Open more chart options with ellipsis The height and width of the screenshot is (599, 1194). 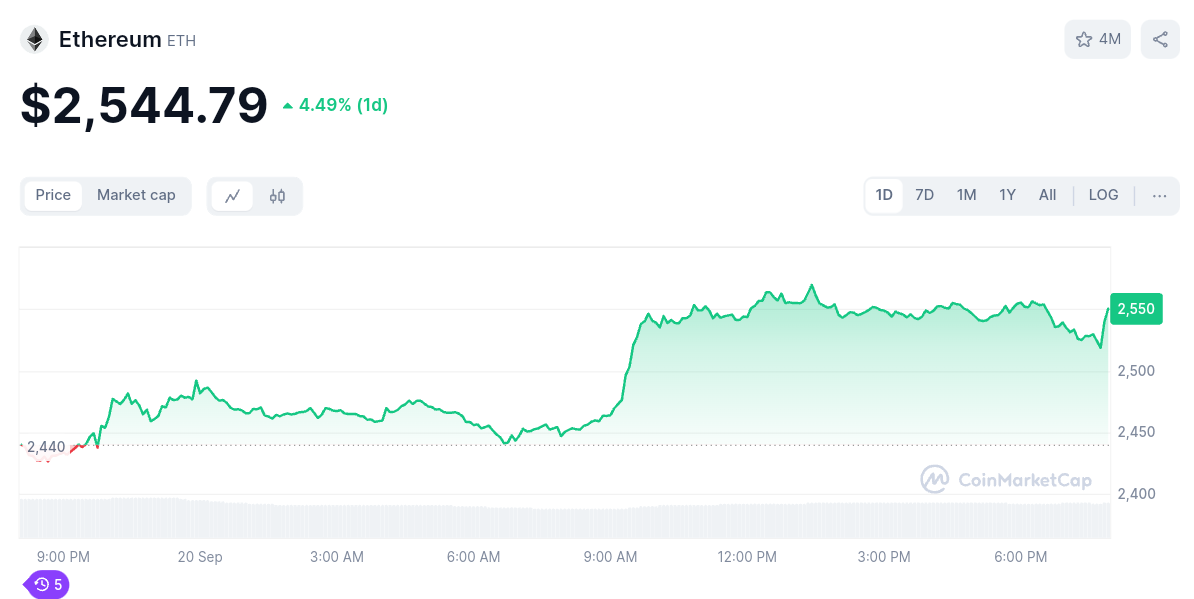[x=1159, y=195]
